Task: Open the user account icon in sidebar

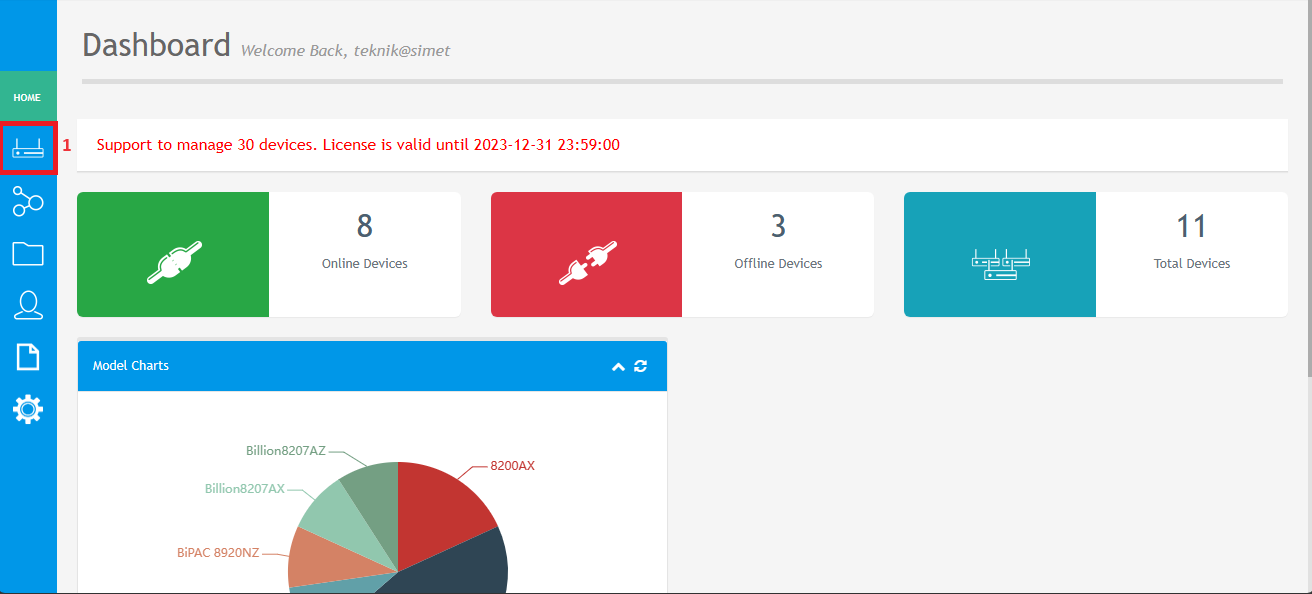Action: click(x=28, y=305)
